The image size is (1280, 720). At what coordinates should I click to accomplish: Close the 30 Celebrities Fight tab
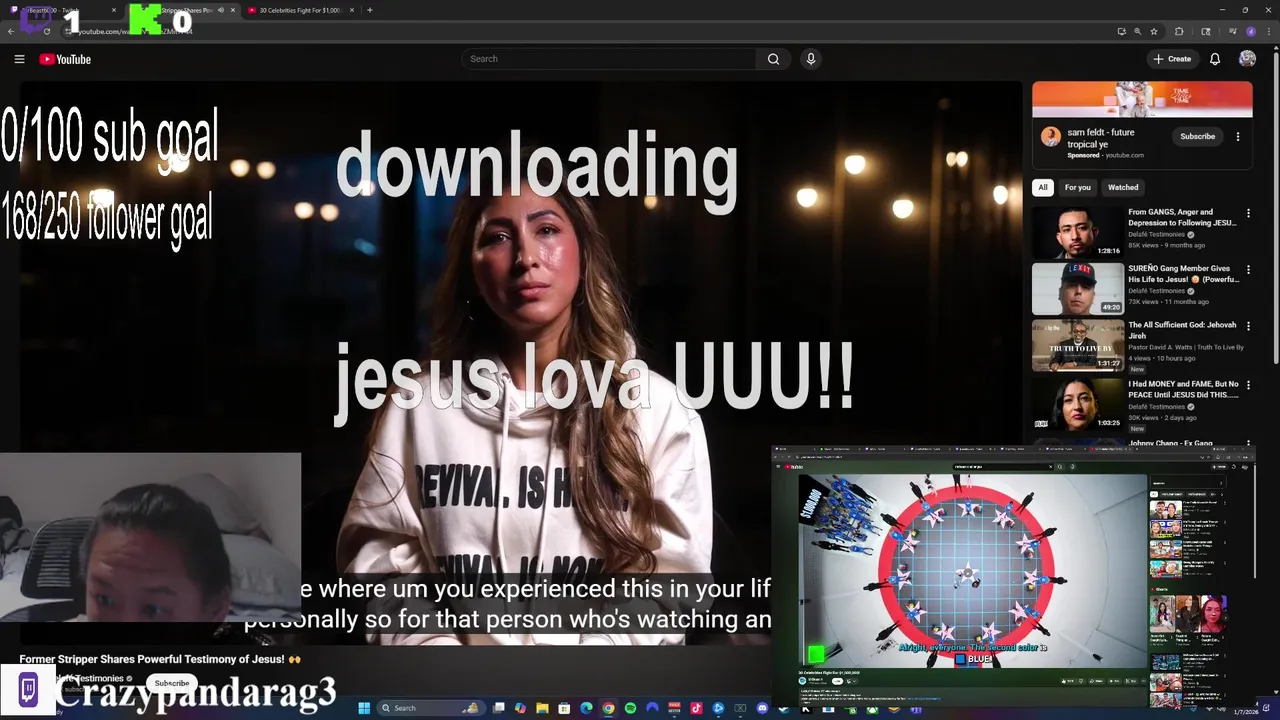[x=352, y=10]
